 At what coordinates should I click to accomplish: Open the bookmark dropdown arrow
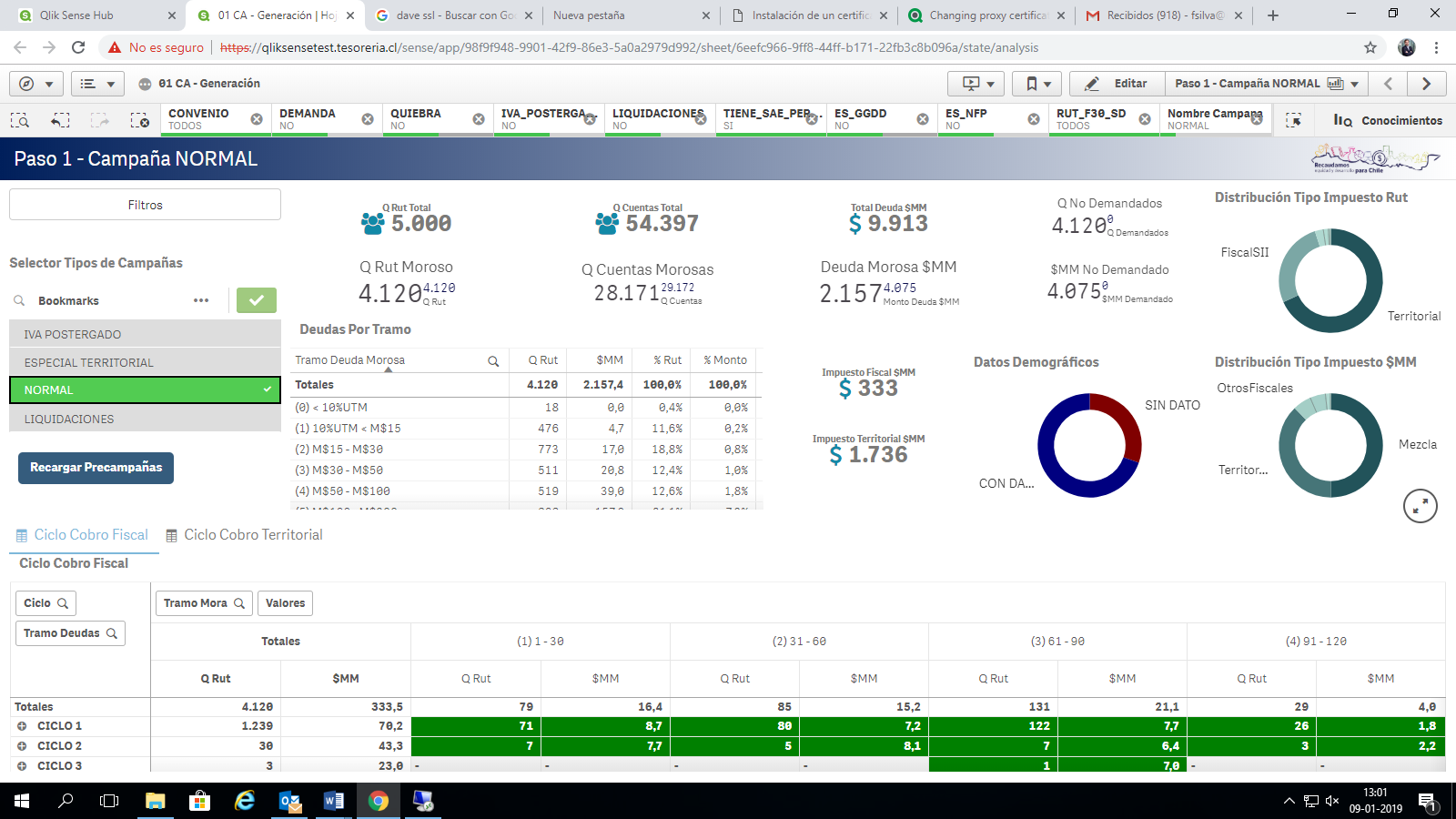click(1049, 83)
